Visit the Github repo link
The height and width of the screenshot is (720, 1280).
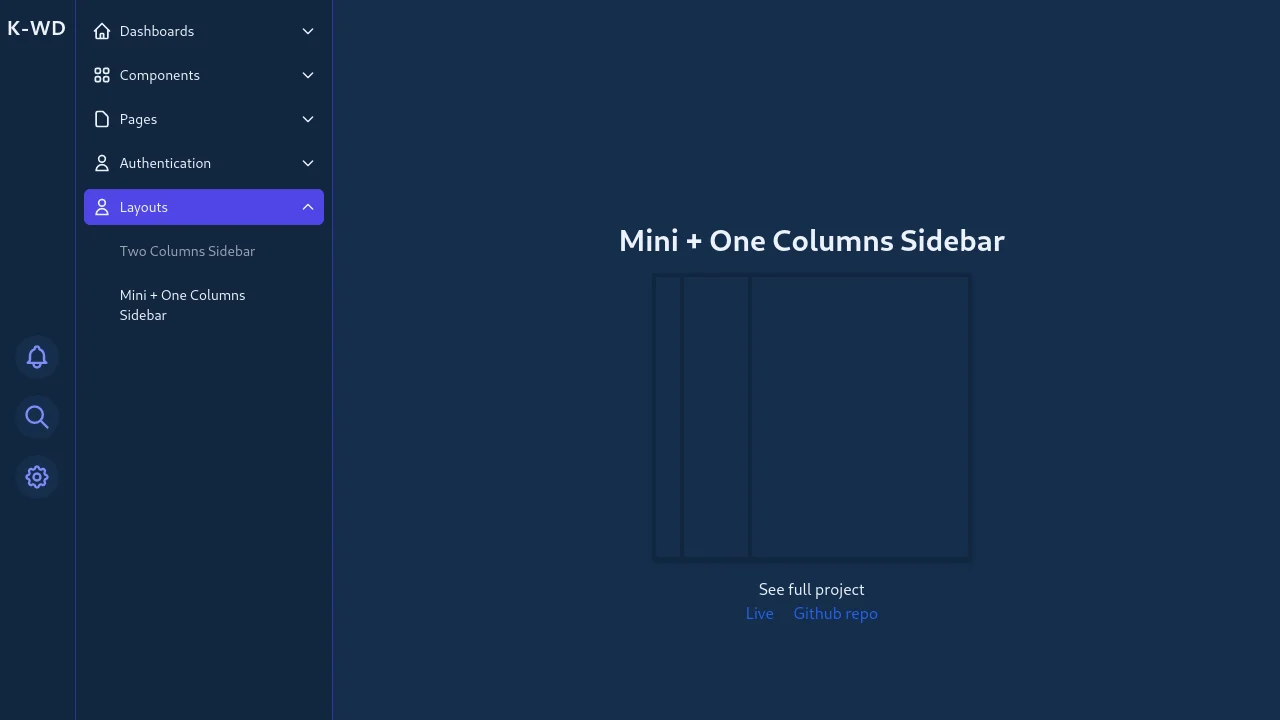835,613
